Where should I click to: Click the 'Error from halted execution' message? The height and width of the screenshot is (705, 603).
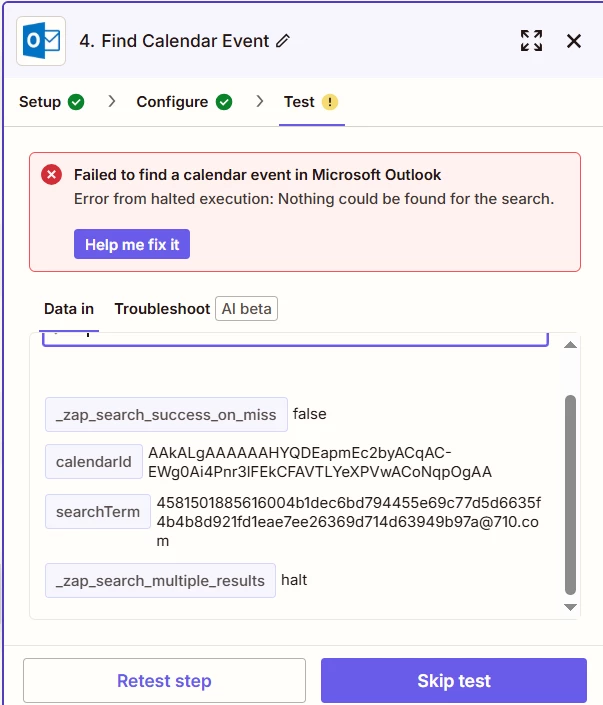314,199
